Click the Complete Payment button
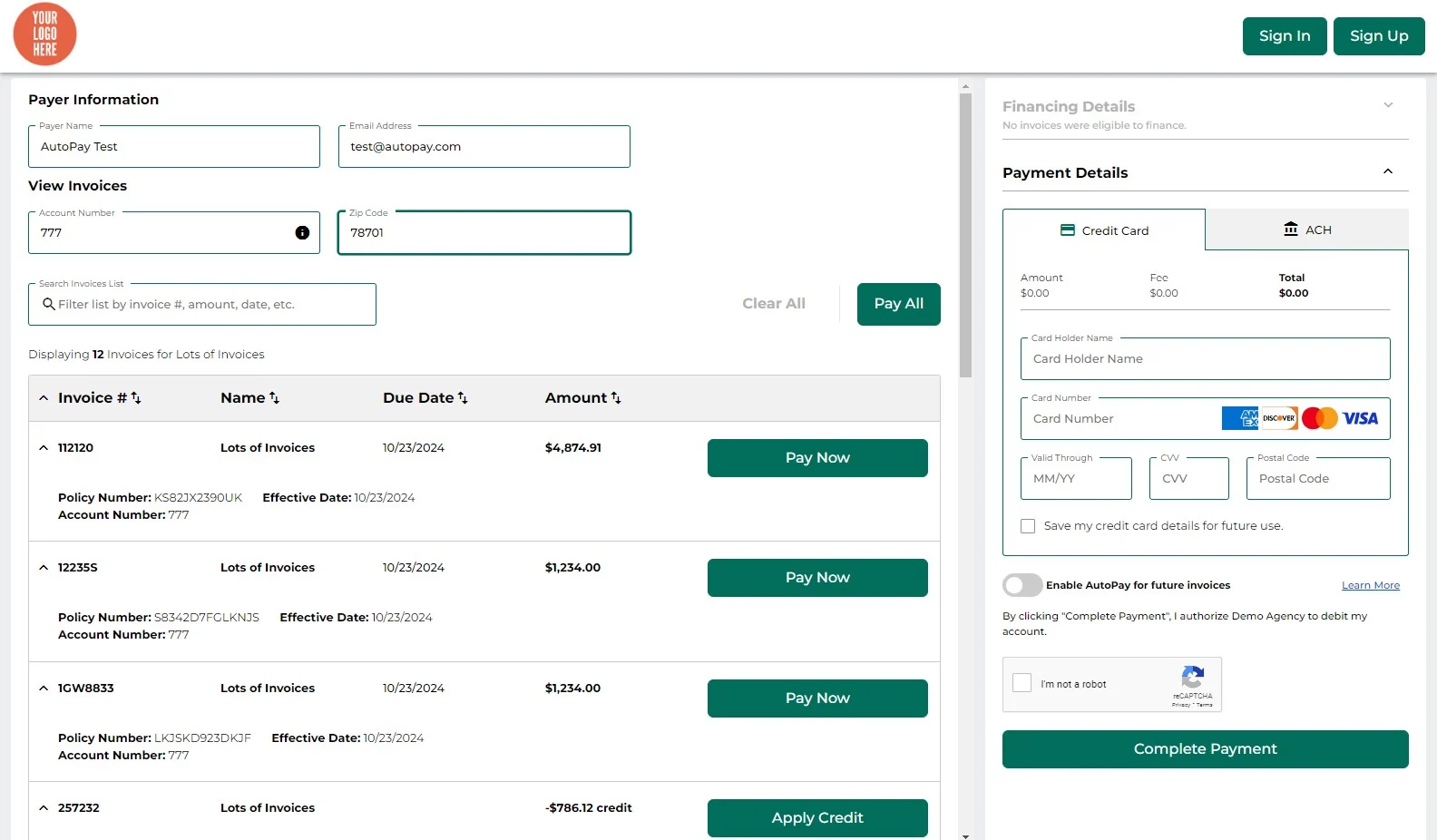 pos(1206,749)
